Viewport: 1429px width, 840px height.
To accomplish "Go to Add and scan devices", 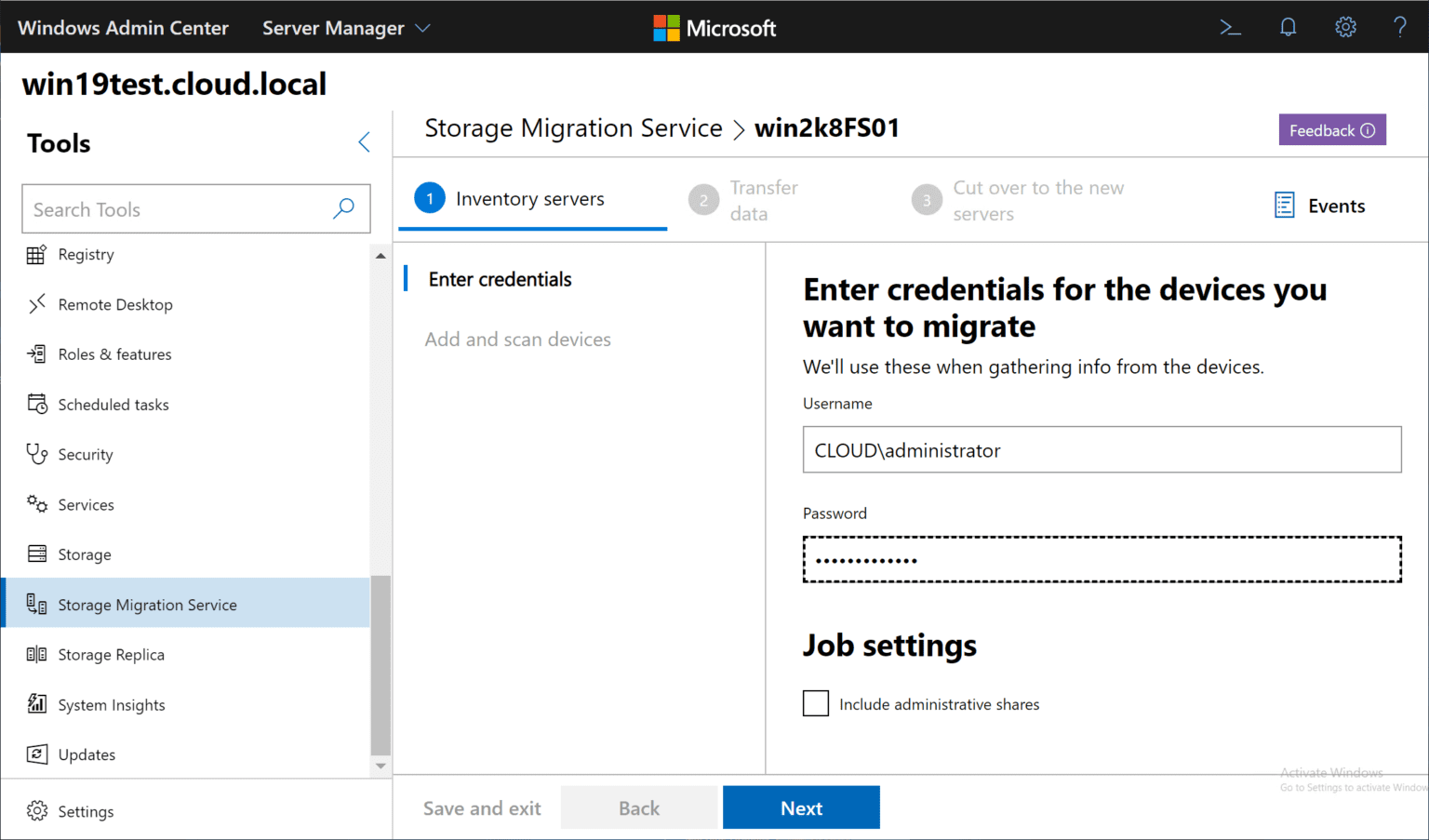I will [518, 339].
